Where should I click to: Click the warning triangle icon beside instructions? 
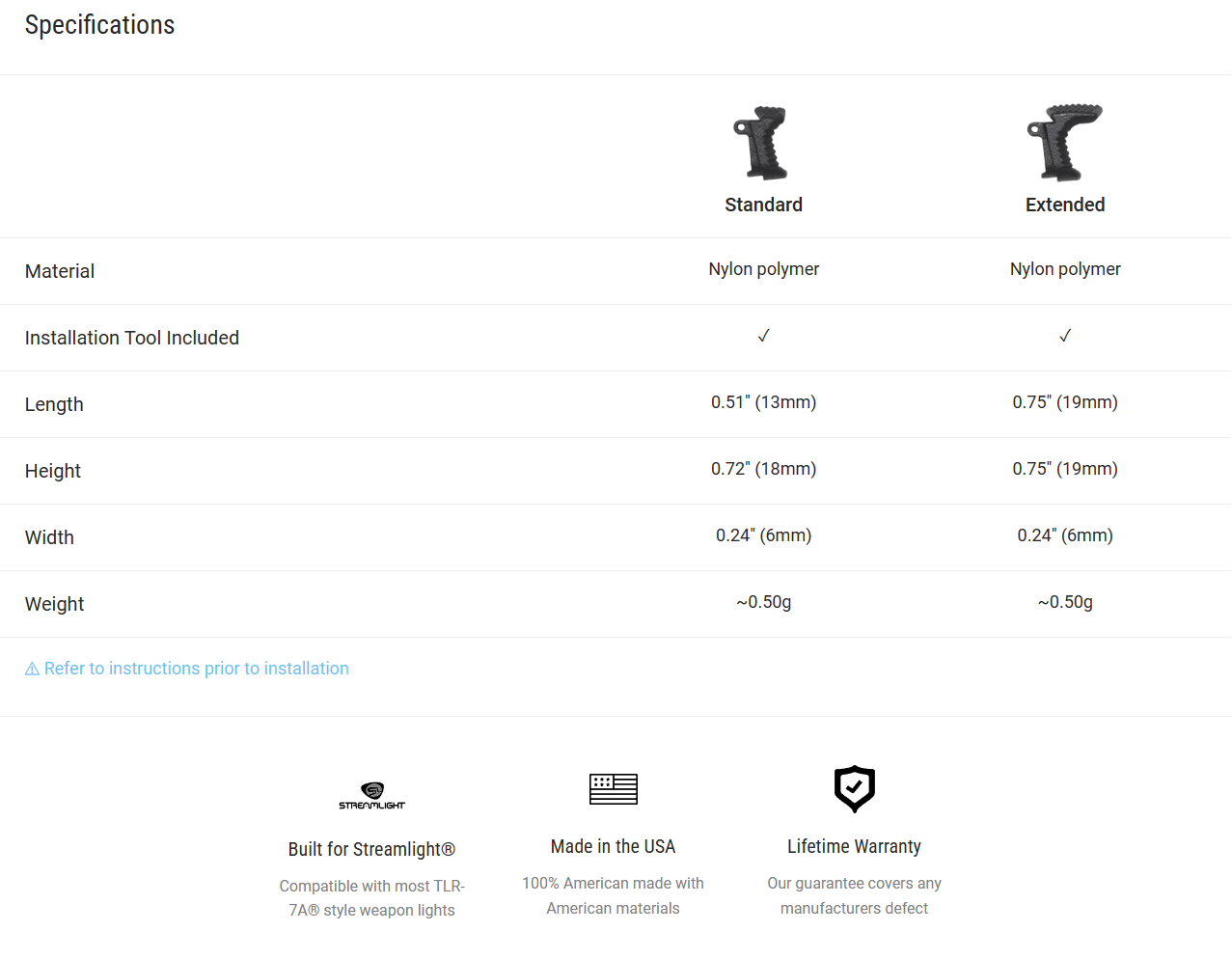point(32,669)
